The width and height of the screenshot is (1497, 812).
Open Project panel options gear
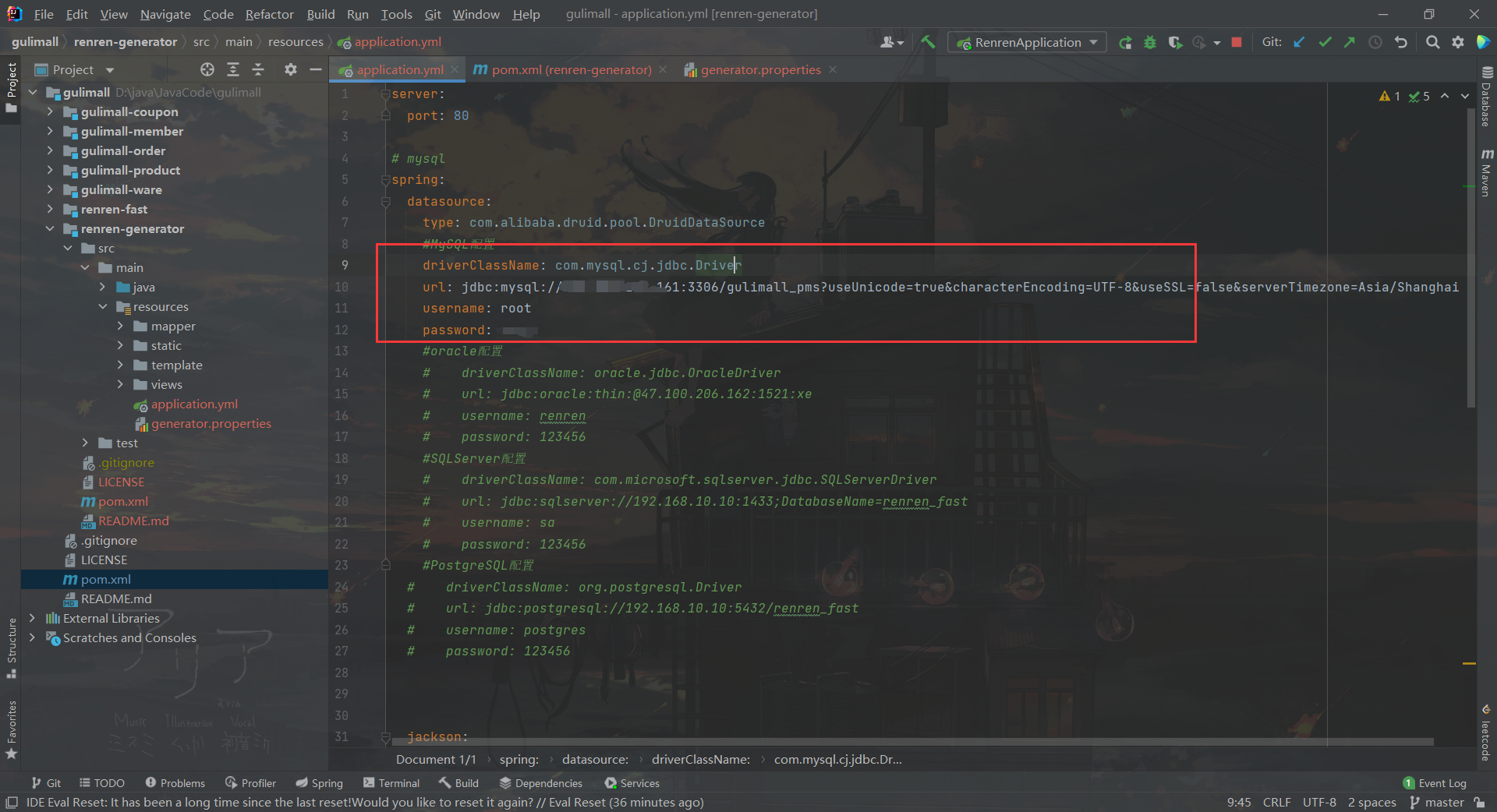[x=291, y=69]
